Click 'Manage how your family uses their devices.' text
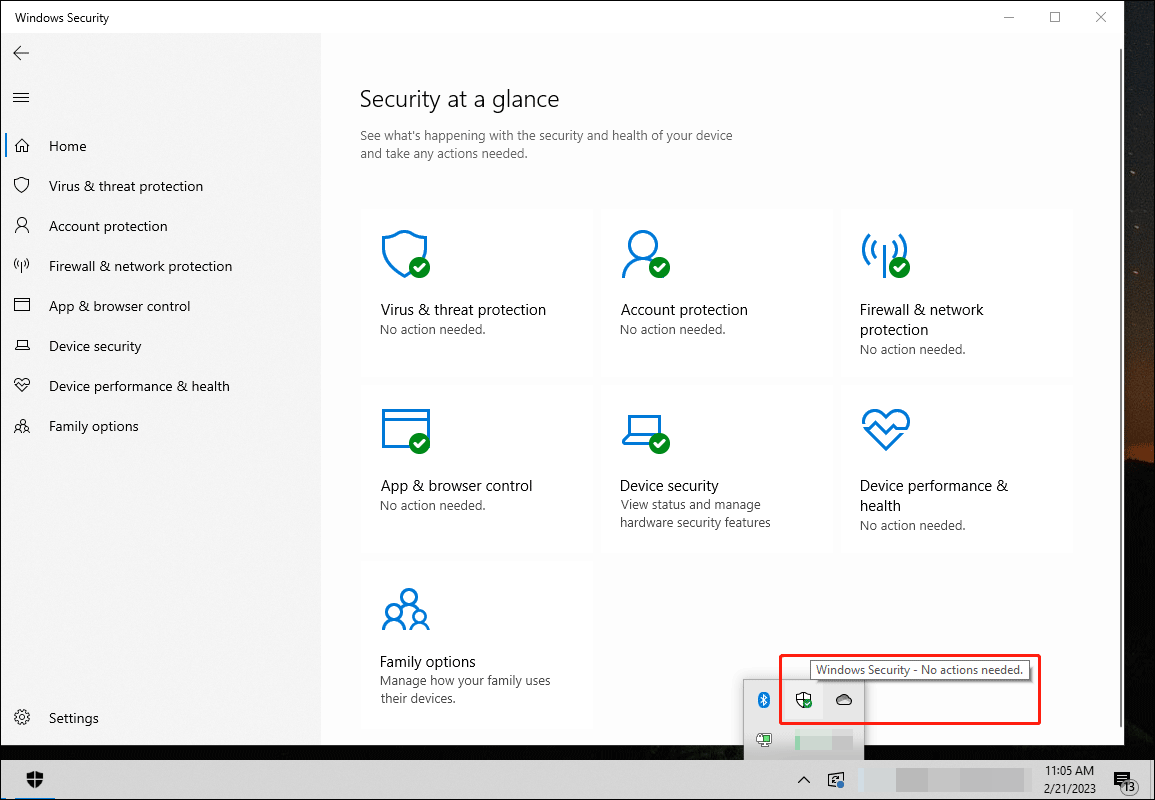Screen dimensions: 1155x800 466,689
